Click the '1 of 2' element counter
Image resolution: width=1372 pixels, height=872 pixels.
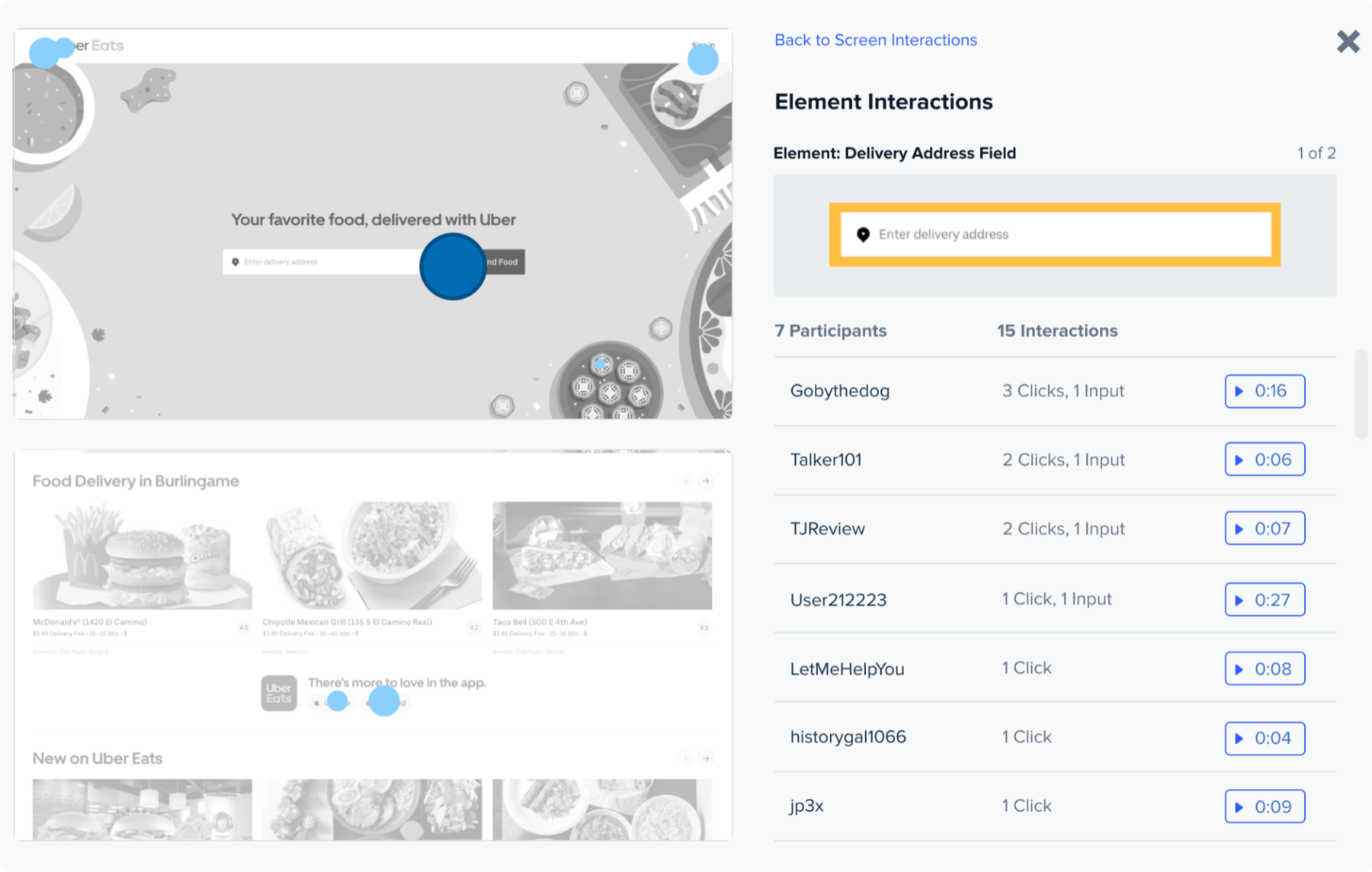click(1316, 153)
